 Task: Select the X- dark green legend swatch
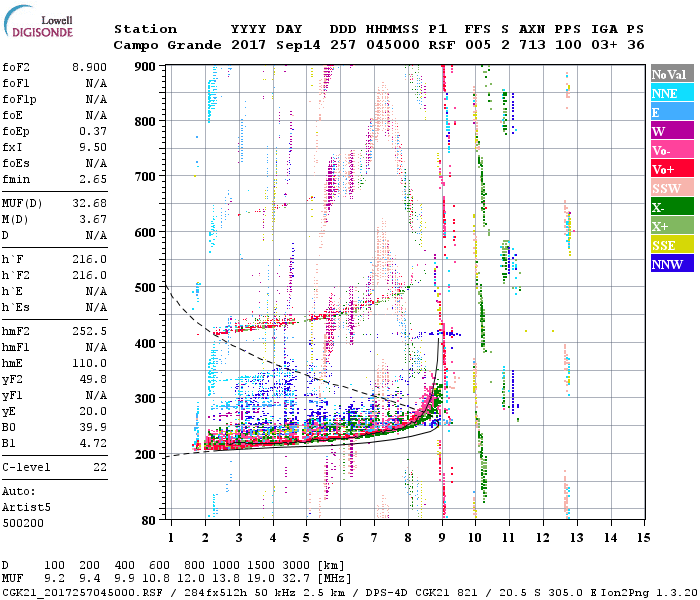point(672,207)
